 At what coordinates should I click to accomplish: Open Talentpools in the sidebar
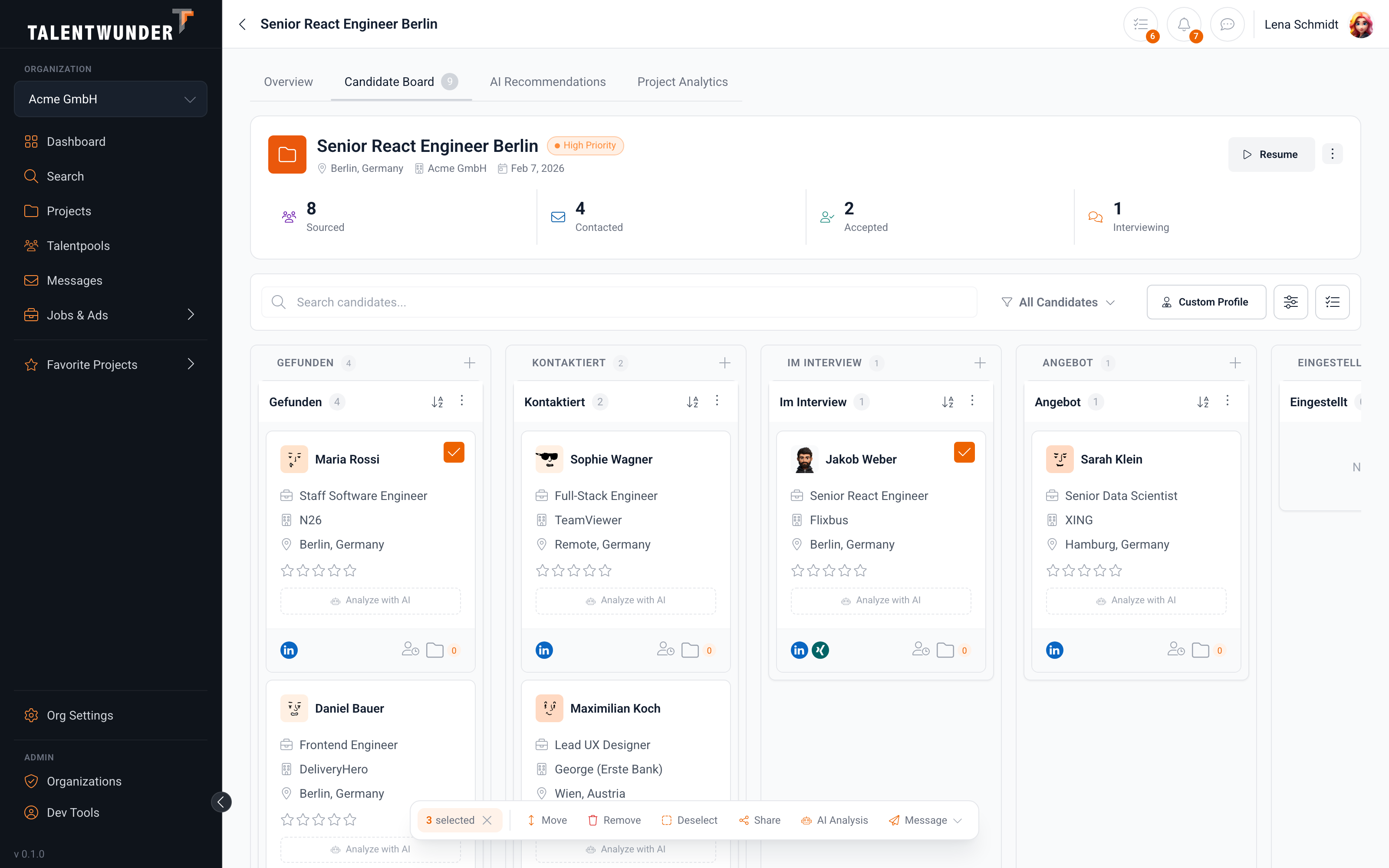tap(110, 246)
